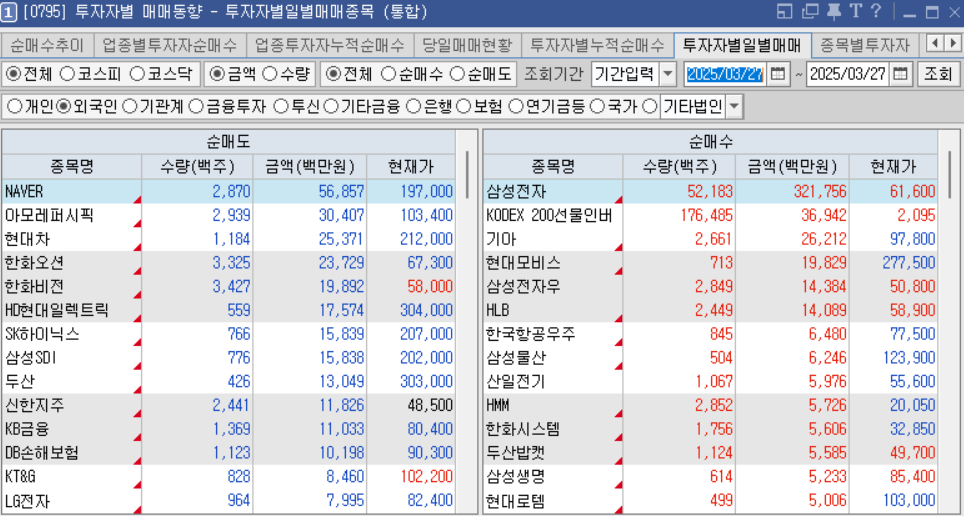The image size is (964, 516).
Task: Switch to the 업종투자자누적순매수 tab
Action: click(330, 44)
